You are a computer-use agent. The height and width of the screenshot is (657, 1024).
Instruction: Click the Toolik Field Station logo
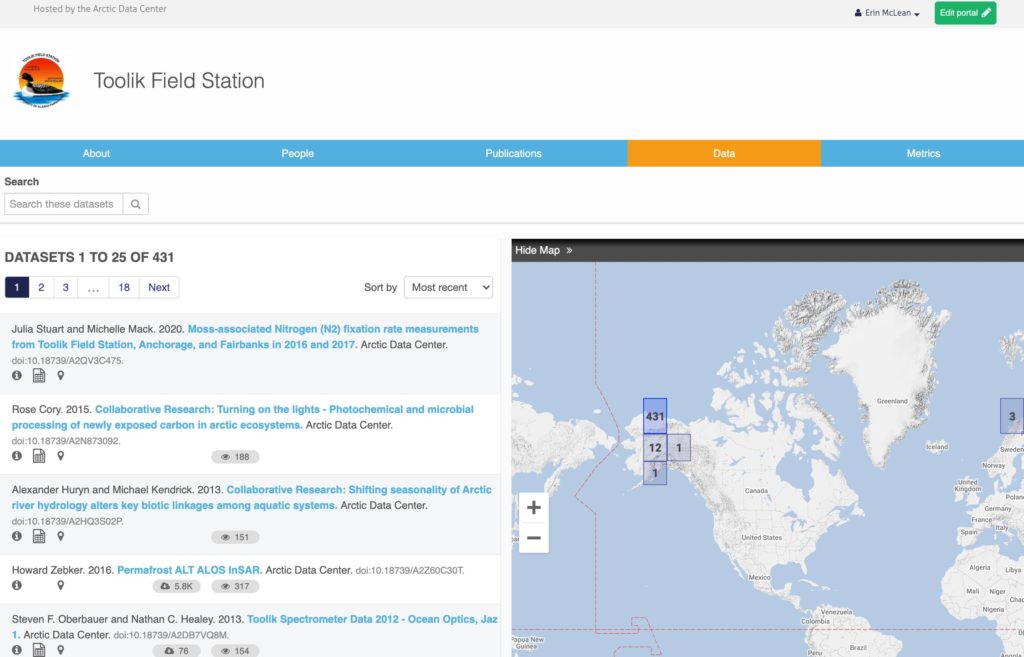pyautogui.click(x=41, y=80)
